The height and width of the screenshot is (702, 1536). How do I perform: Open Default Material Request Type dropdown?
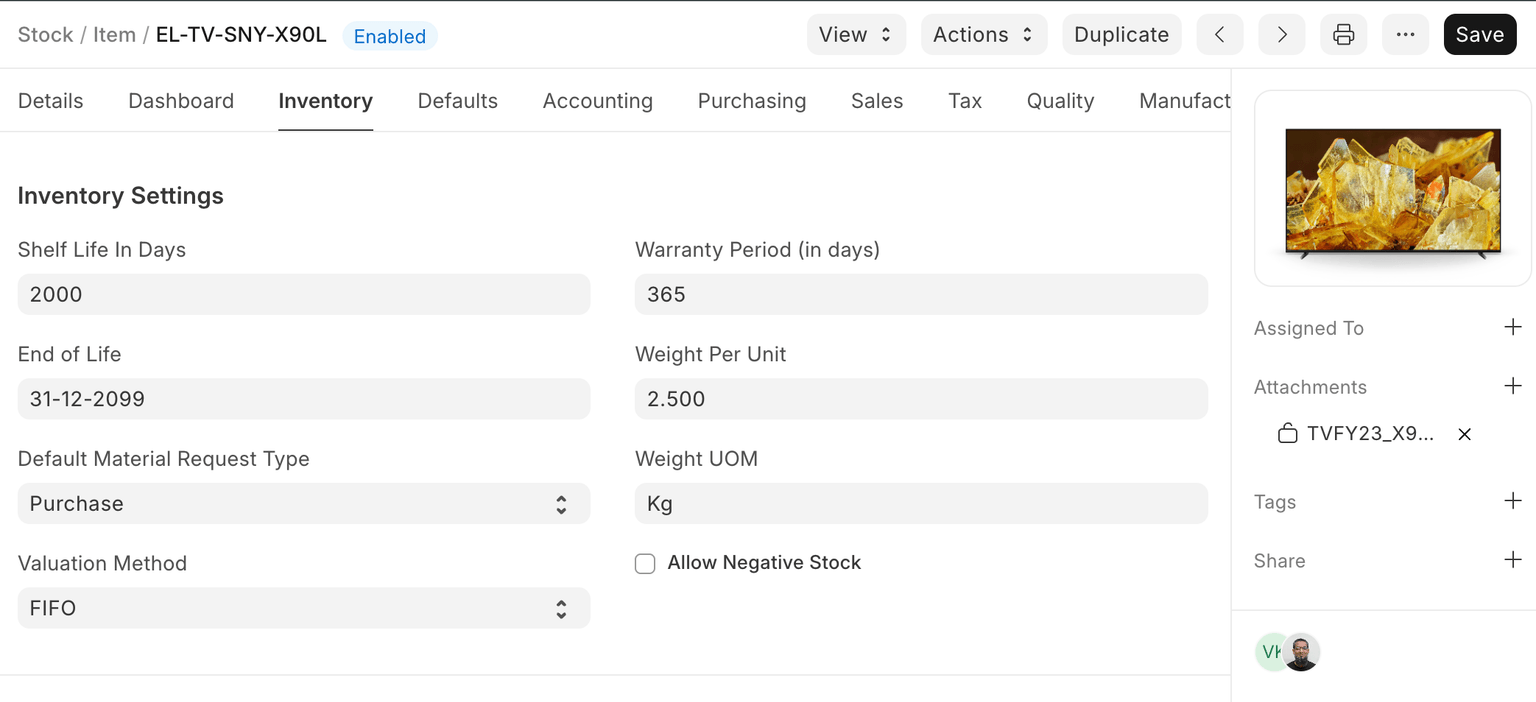tap(303, 504)
